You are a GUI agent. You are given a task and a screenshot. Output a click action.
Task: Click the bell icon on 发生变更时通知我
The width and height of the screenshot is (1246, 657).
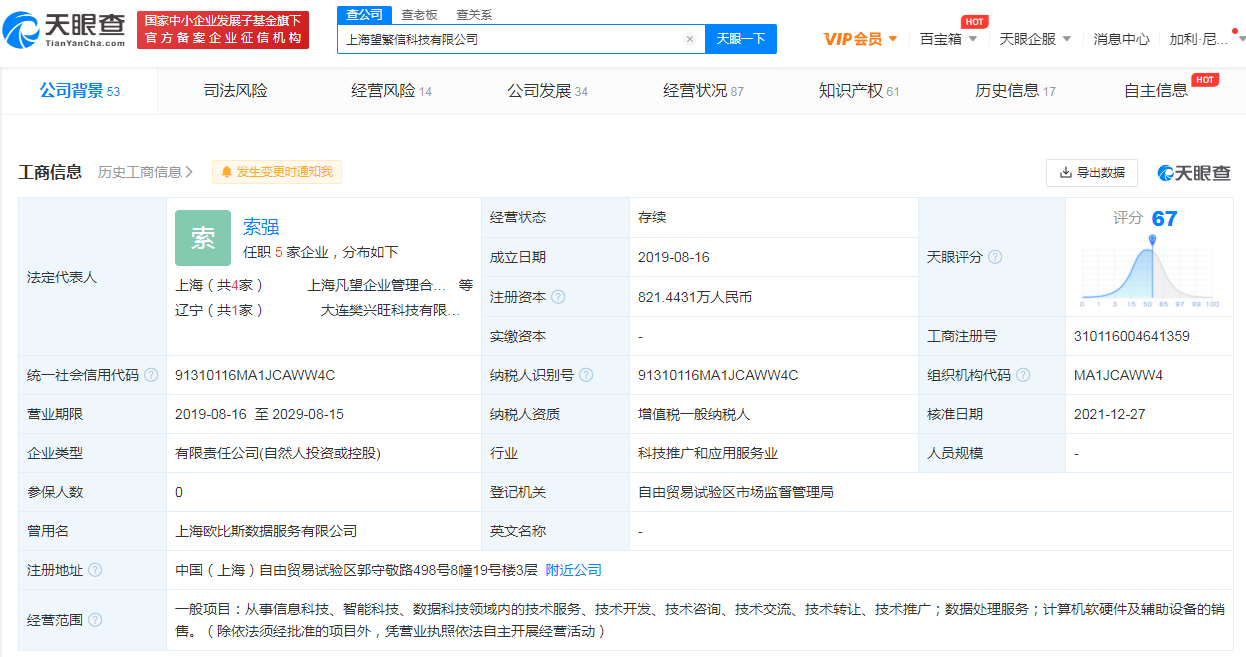coord(227,172)
